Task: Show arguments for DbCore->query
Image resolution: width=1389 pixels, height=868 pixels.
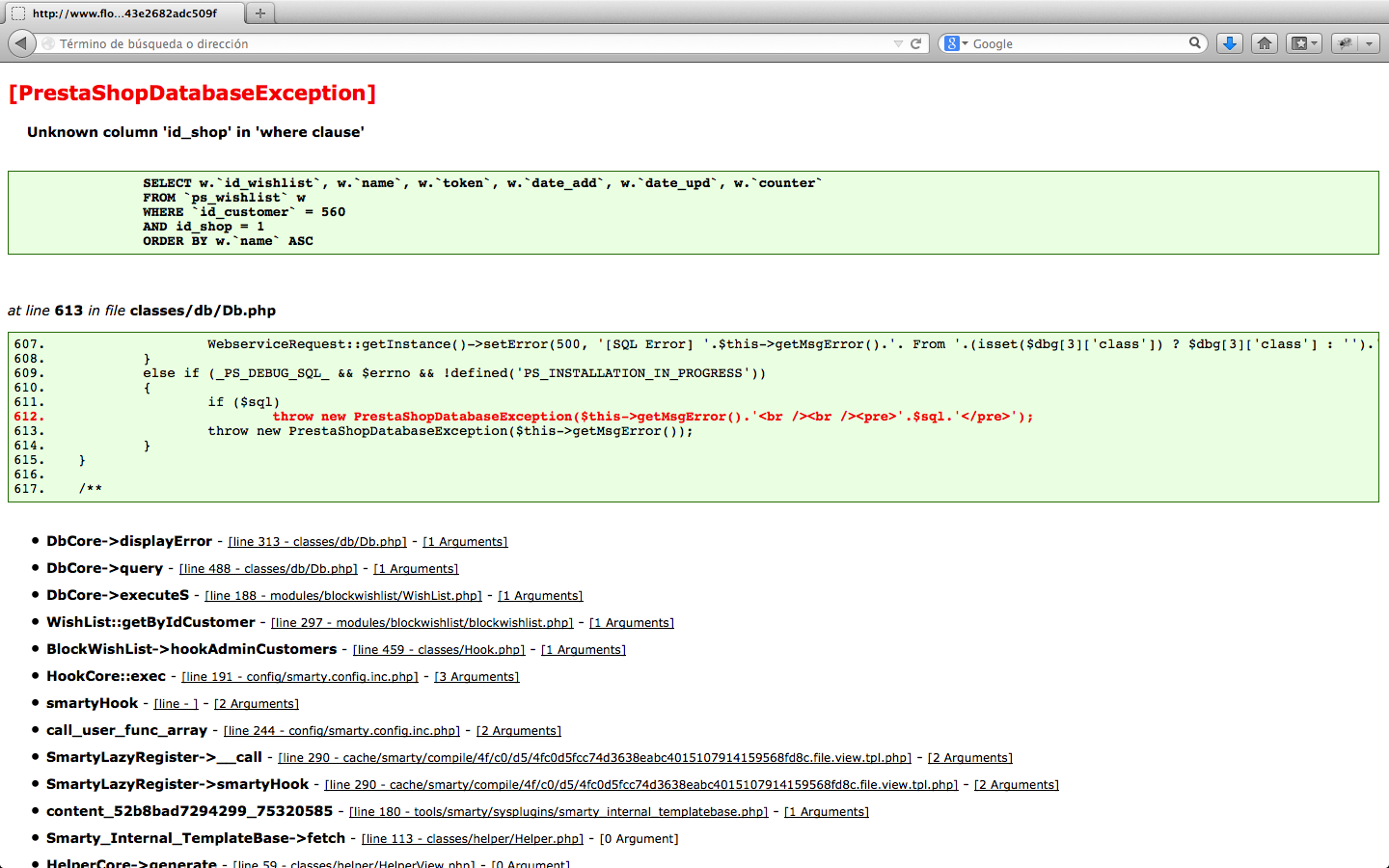Action: coord(416,569)
